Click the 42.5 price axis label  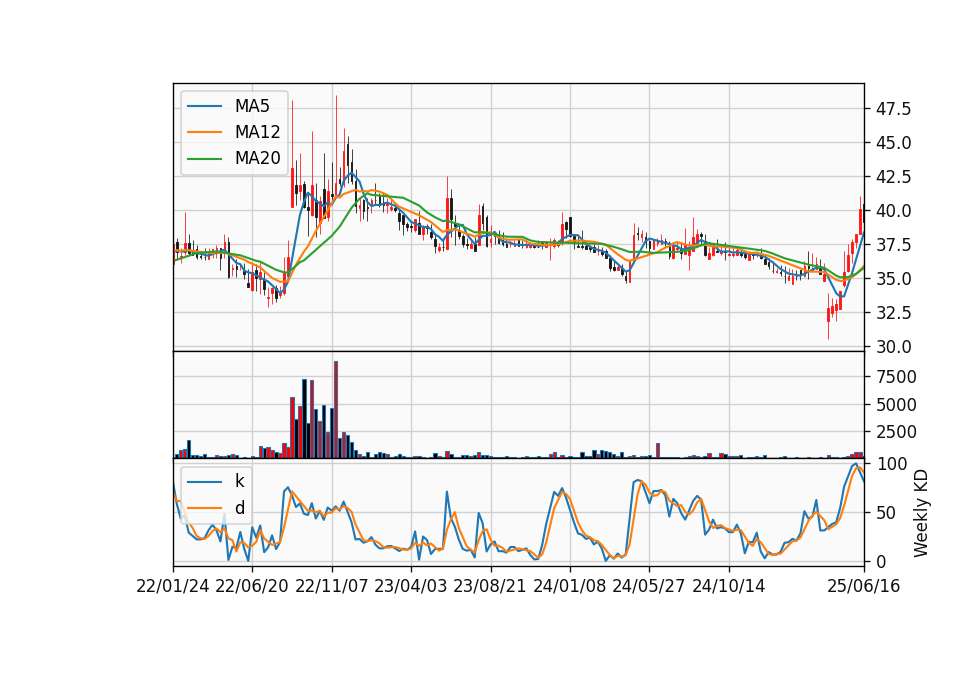pyautogui.click(x=894, y=177)
